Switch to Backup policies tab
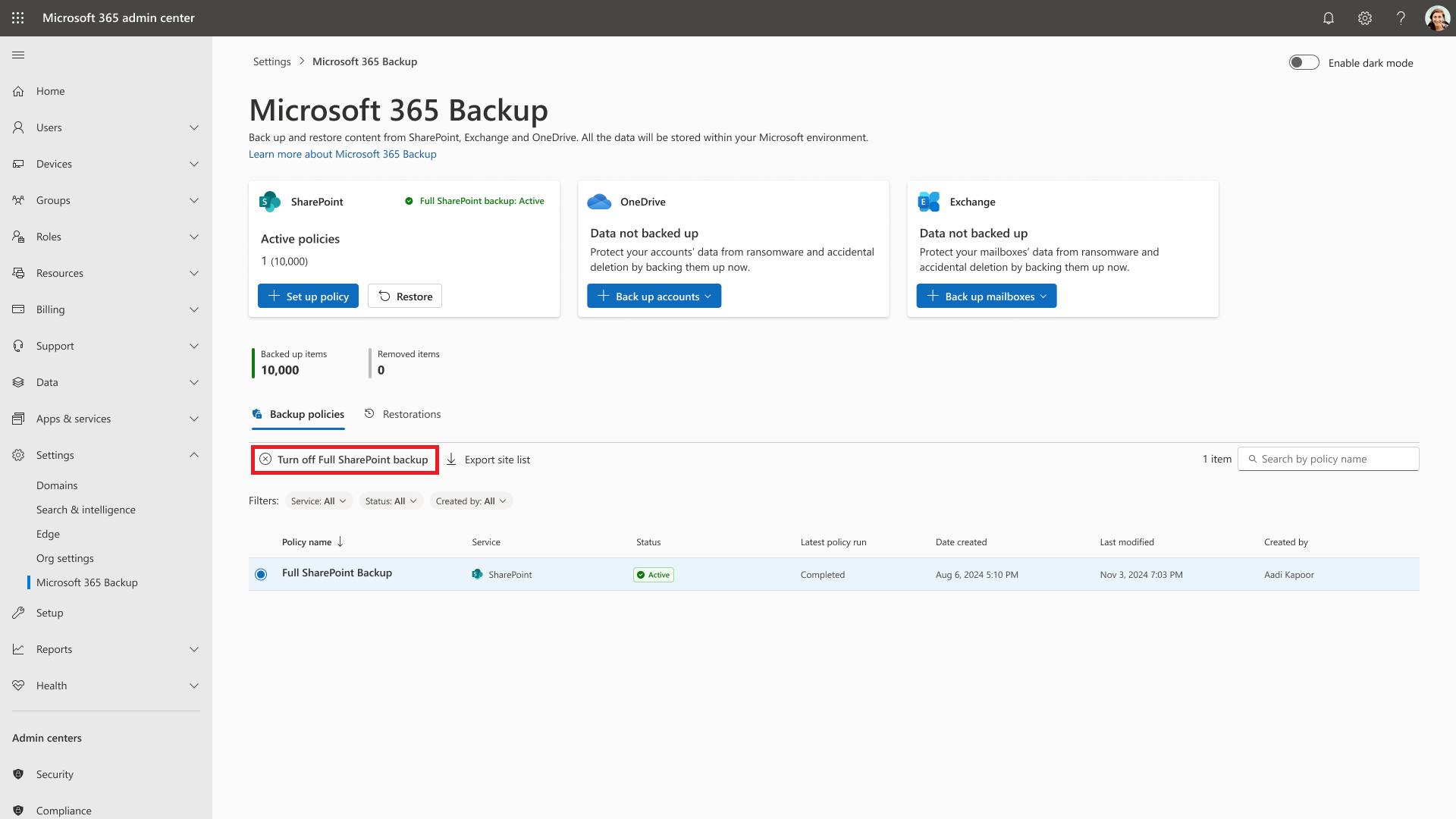This screenshot has width=1456, height=819. tap(298, 414)
